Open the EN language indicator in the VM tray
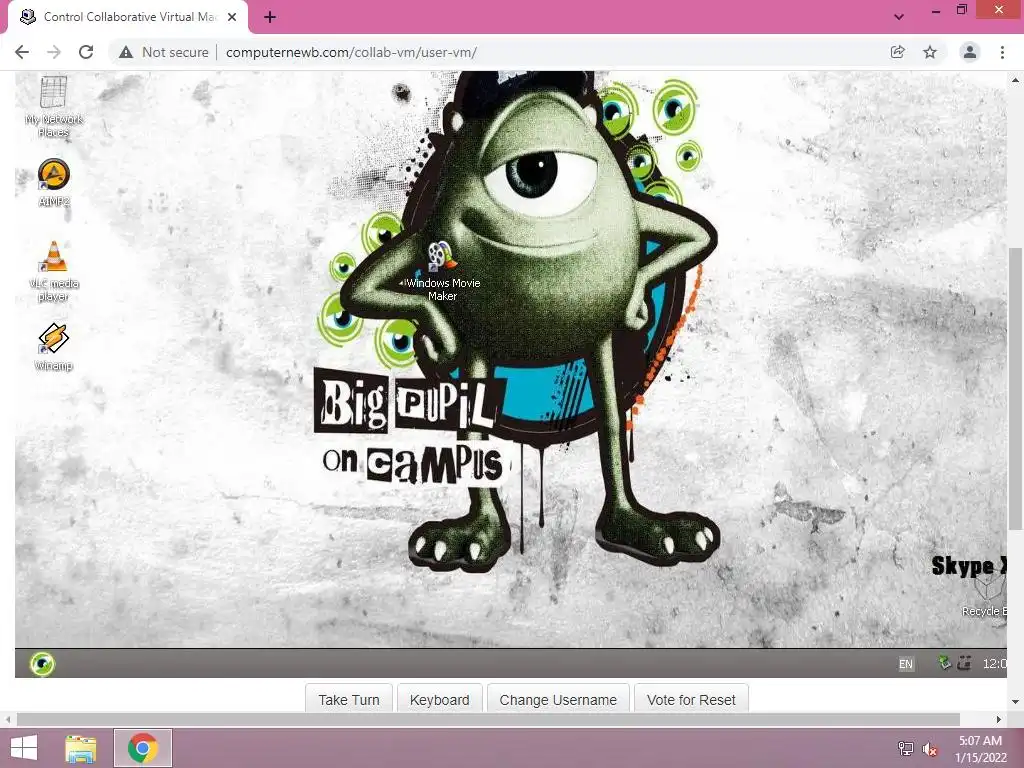Image resolution: width=1024 pixels, height=768 pixels. [x=906, y=664]
